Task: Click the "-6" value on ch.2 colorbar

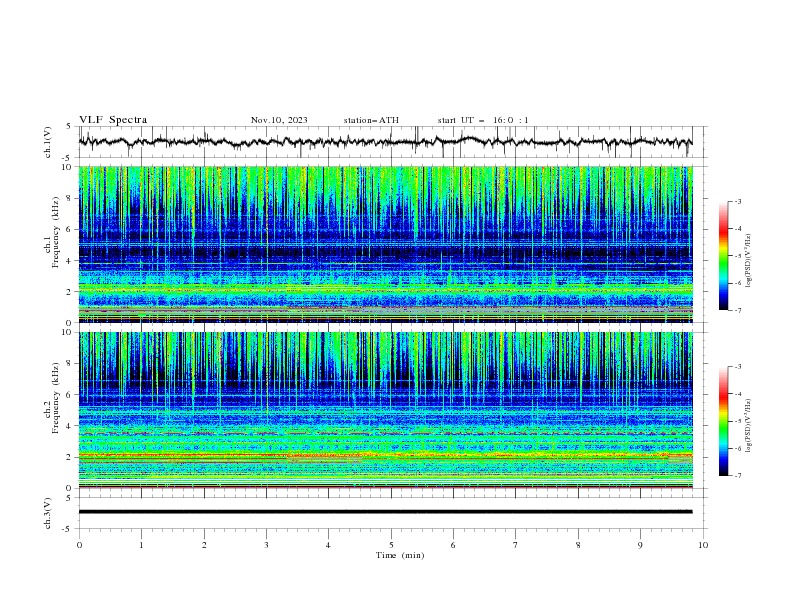Action: pos(738,448)
